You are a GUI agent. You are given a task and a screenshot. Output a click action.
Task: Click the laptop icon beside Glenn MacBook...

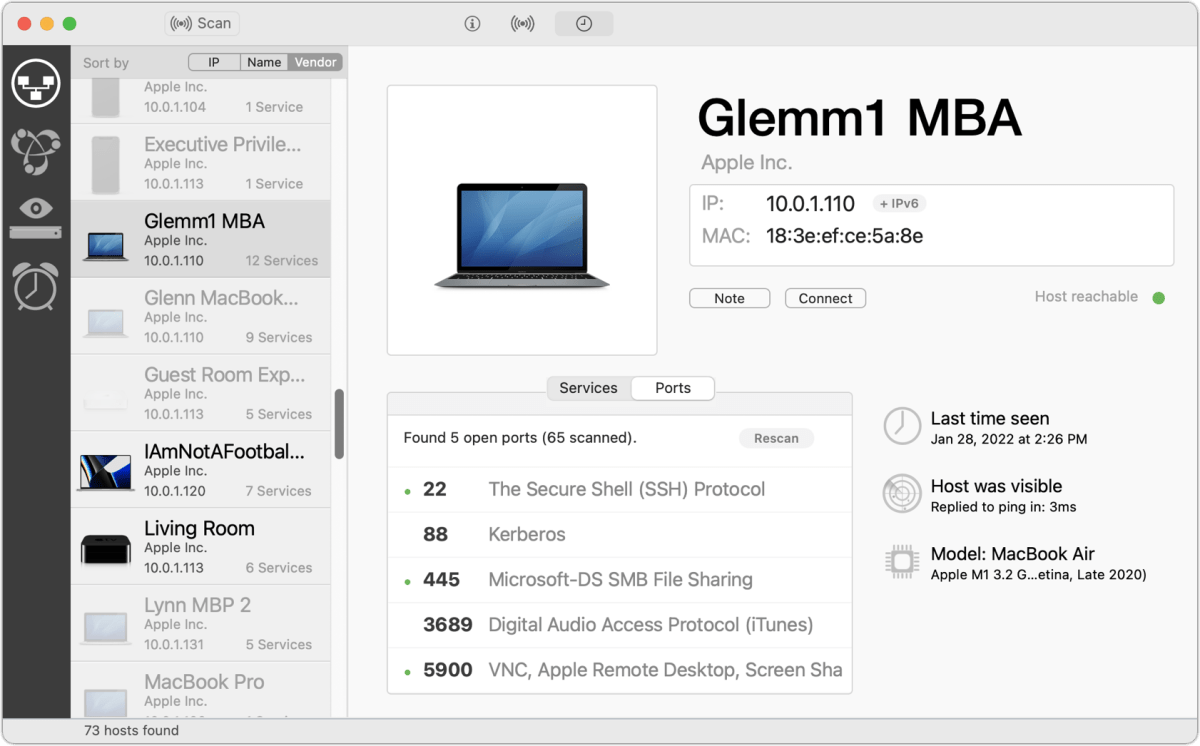(106, 322)
